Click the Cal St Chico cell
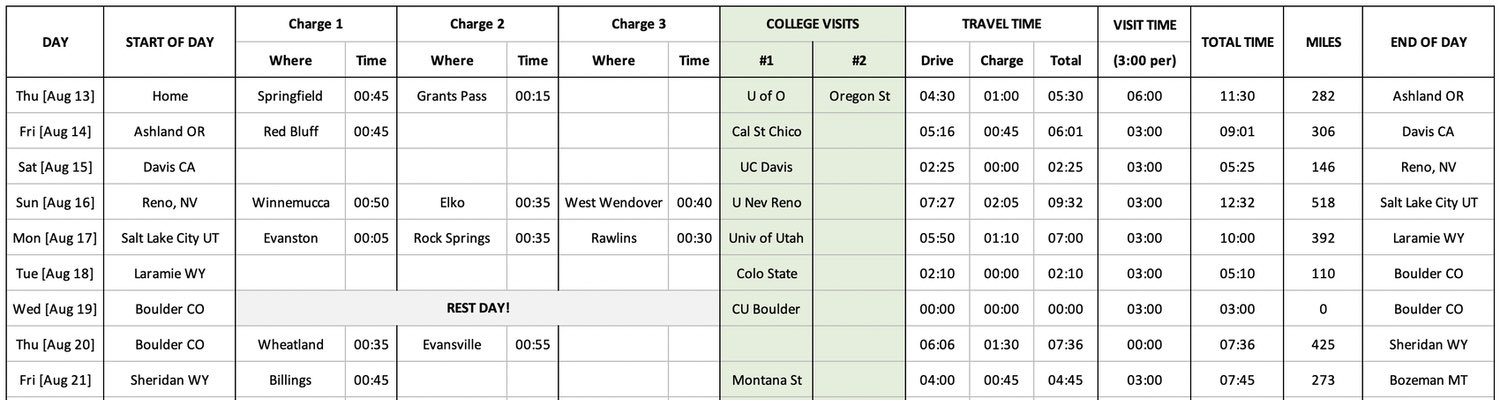 (x=766, y=131)
